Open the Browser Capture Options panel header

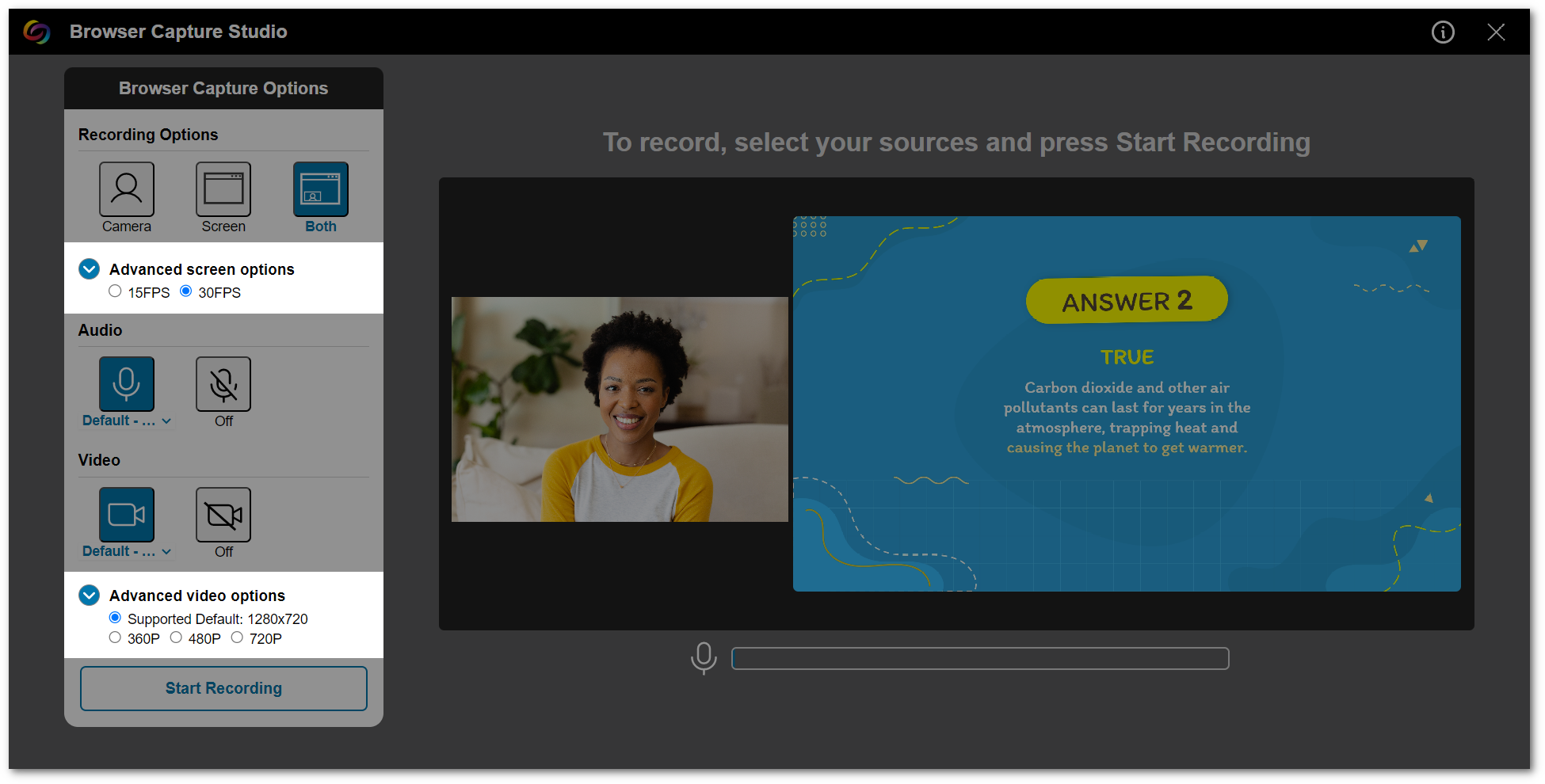tap(223, 88)
